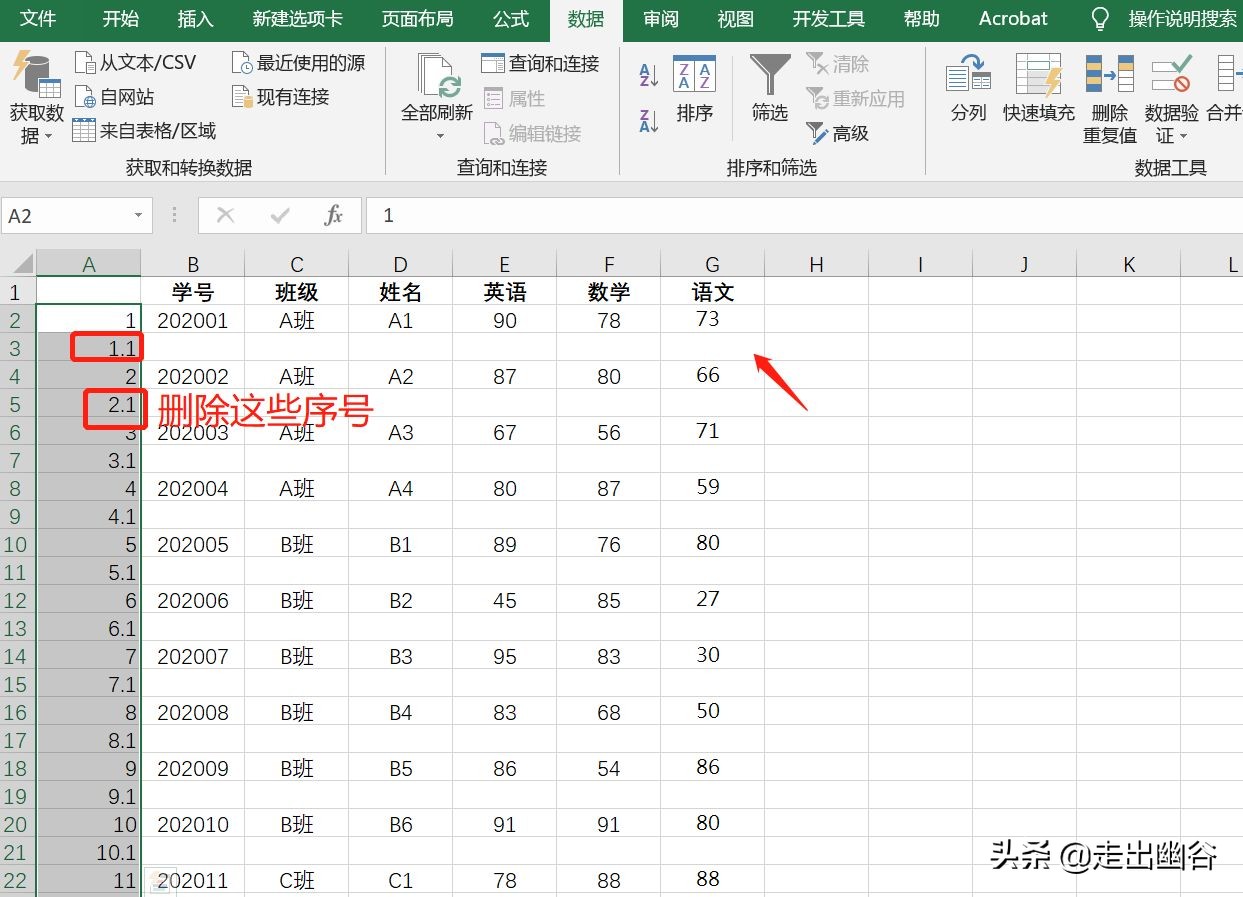Click cell with student ID 202005
This screenshot has height=897, width=1243.
click(193, 544)
